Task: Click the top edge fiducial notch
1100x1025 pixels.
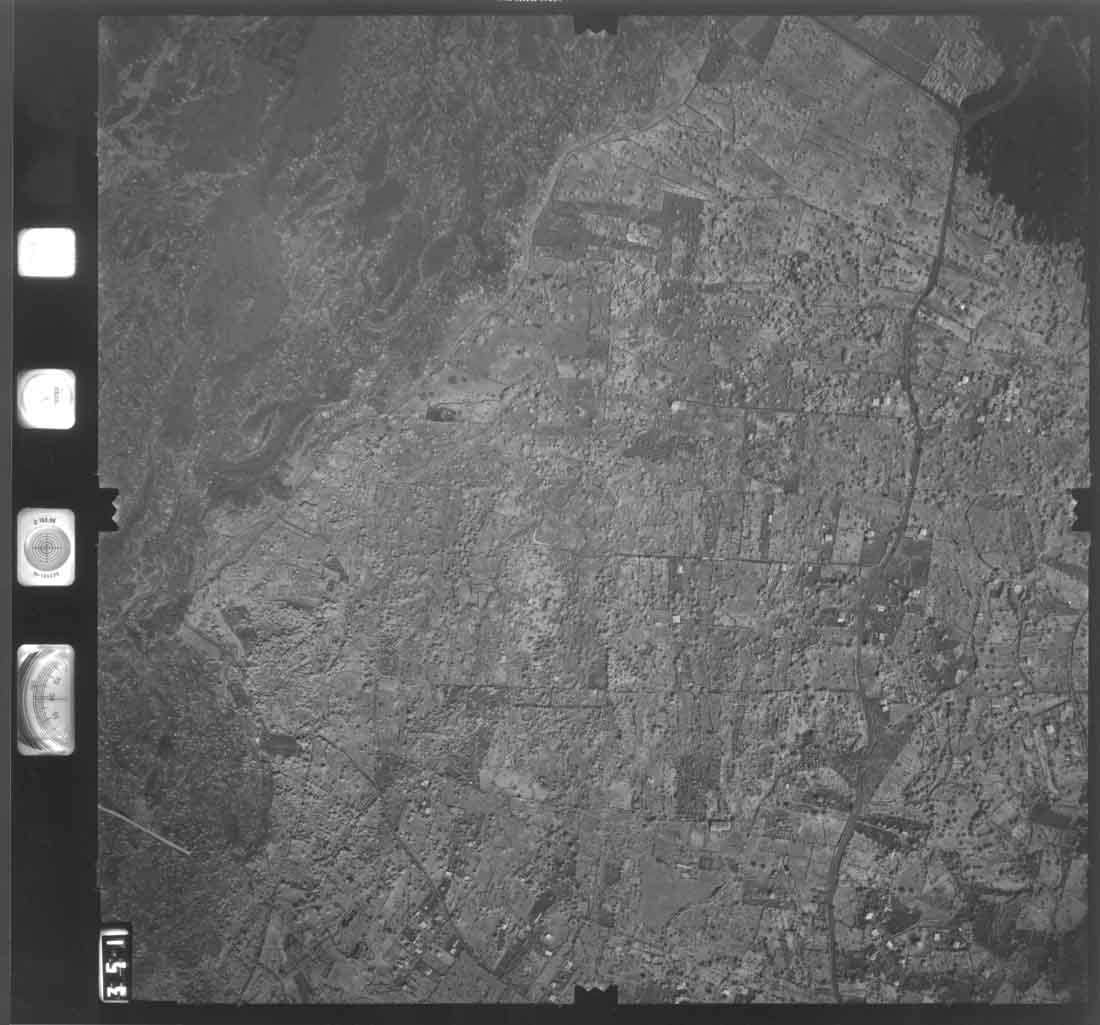Action: point(596,23)
